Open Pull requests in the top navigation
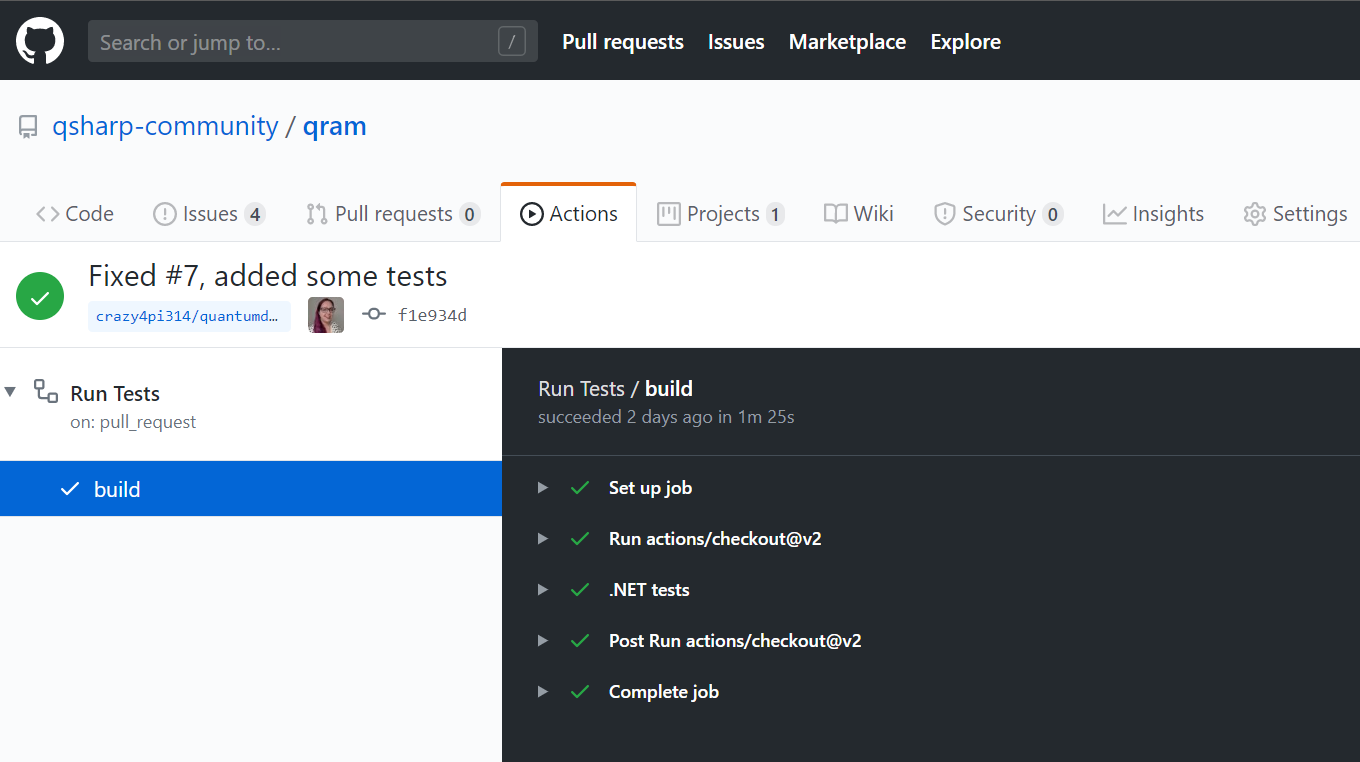Viewport: 1360px width, 762px height. (x=623, y=42)
